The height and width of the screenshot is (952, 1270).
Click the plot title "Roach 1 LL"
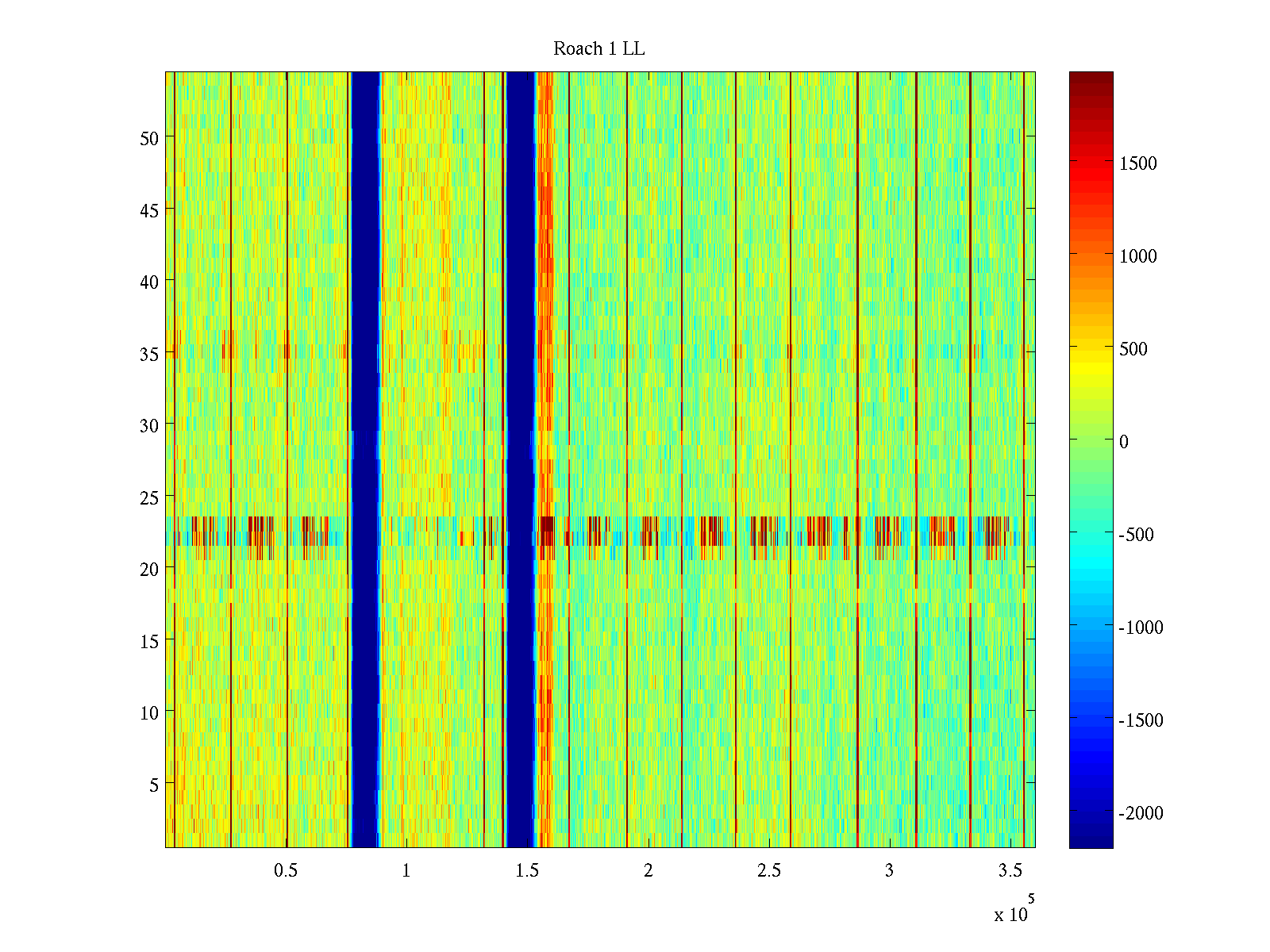598,49
